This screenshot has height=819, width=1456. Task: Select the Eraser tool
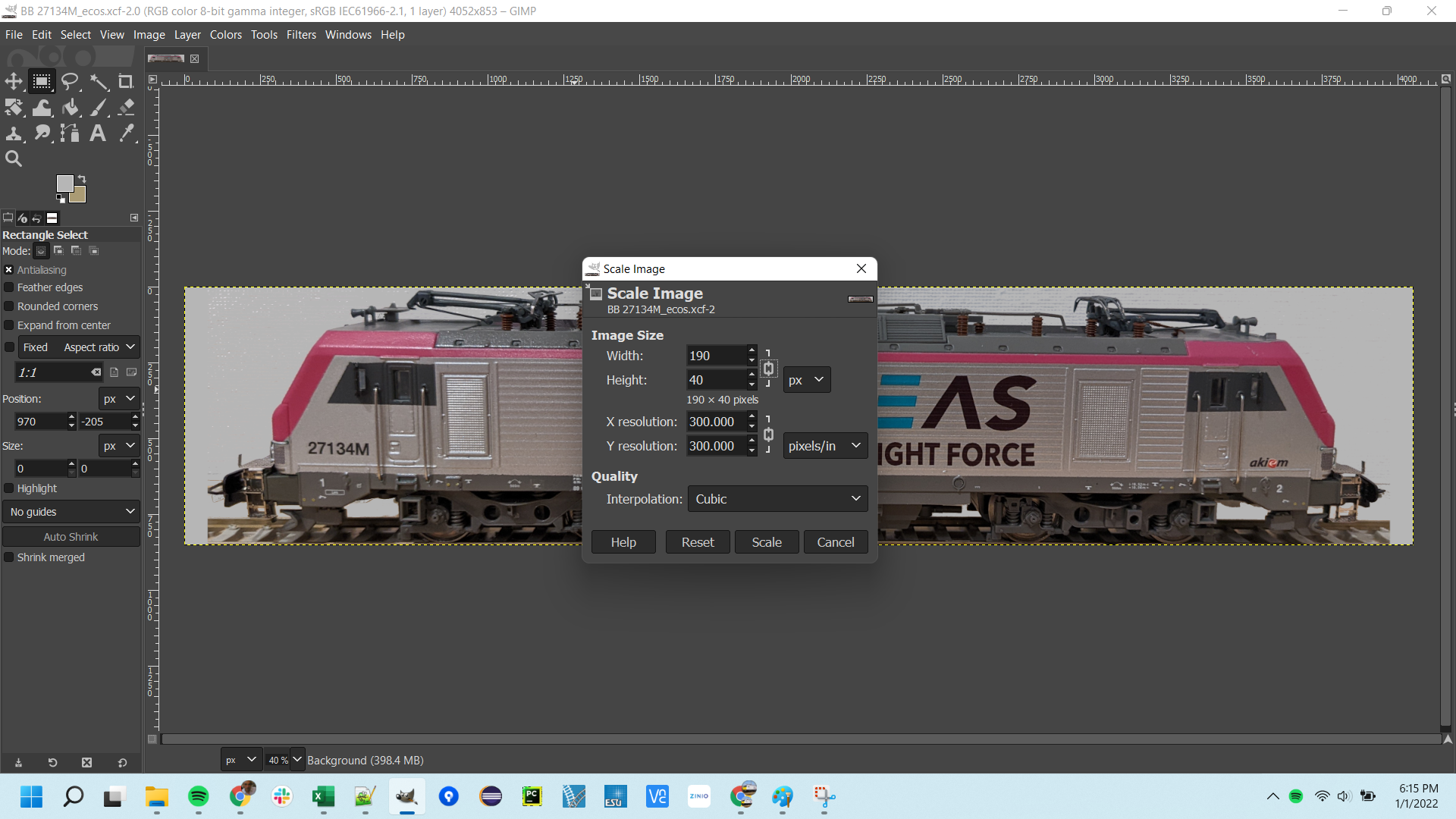(x=126, y=107)
